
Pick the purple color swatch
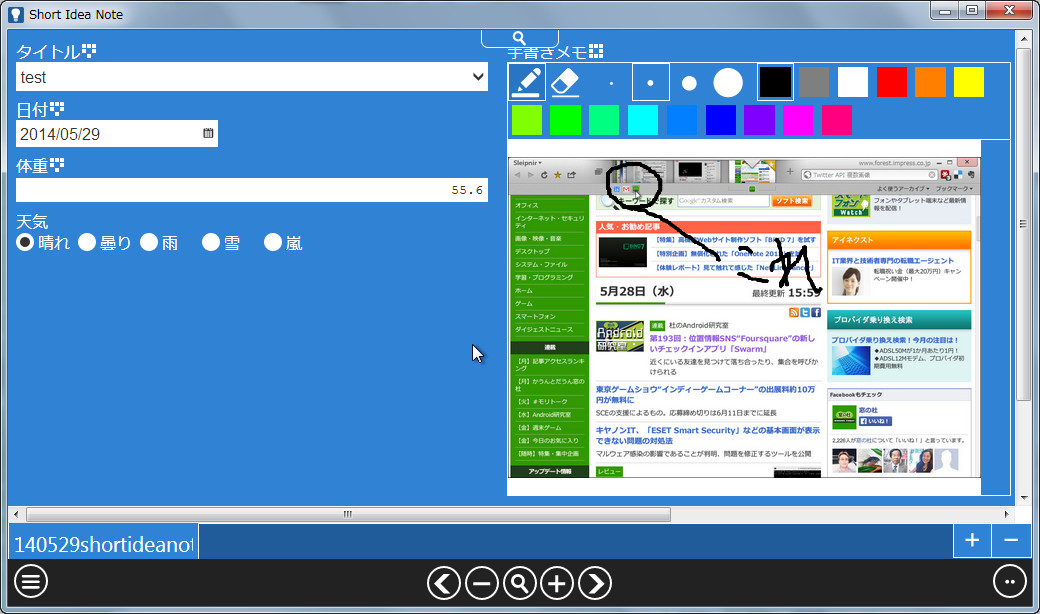pos(759,121)
